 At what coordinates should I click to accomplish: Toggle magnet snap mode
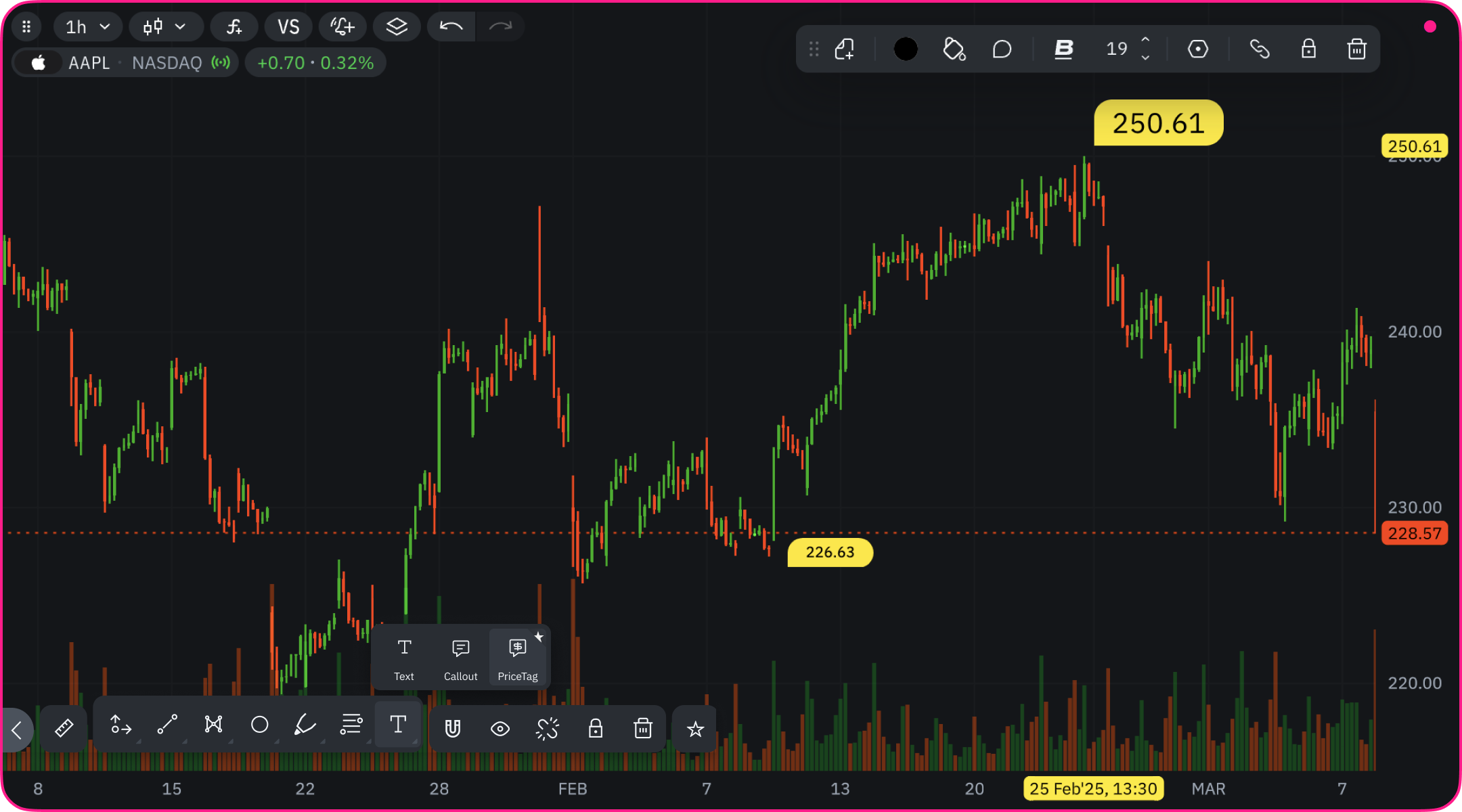coord(452,729)
